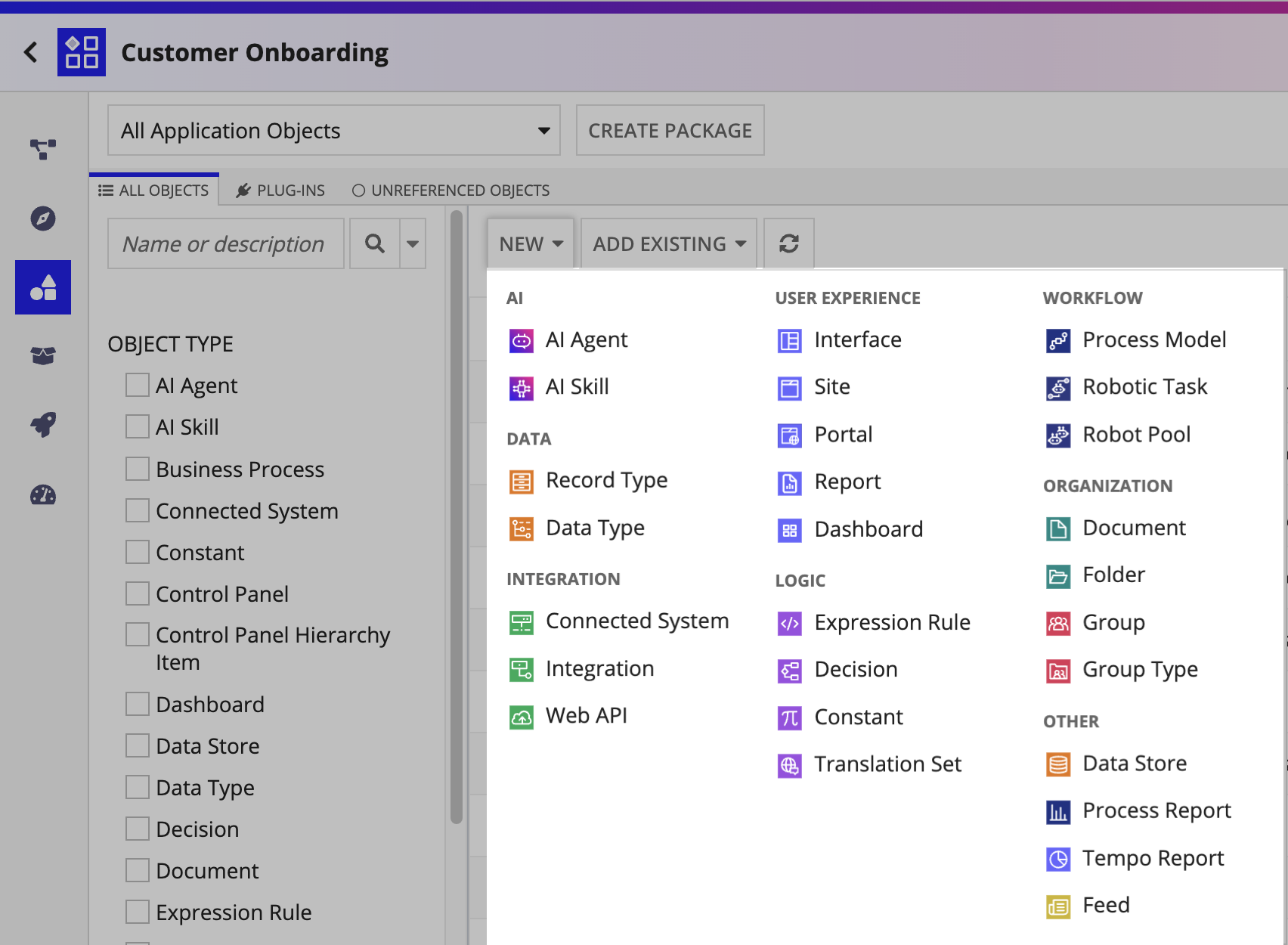1288x945 pixels.
Task: Click the Translation Set icon
Action: pyautogui.click(x=790, y=765)
